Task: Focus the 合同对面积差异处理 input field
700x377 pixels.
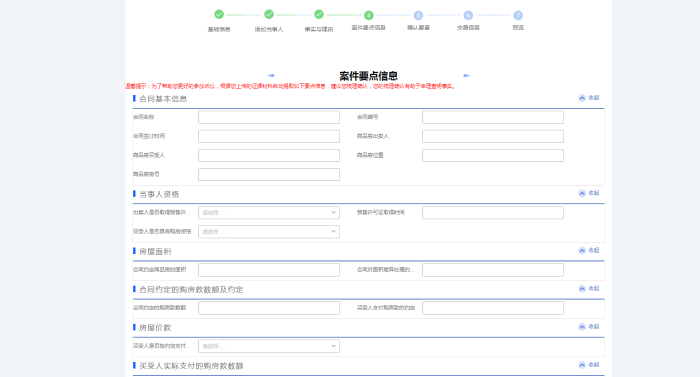Action: tap(493, 270)
